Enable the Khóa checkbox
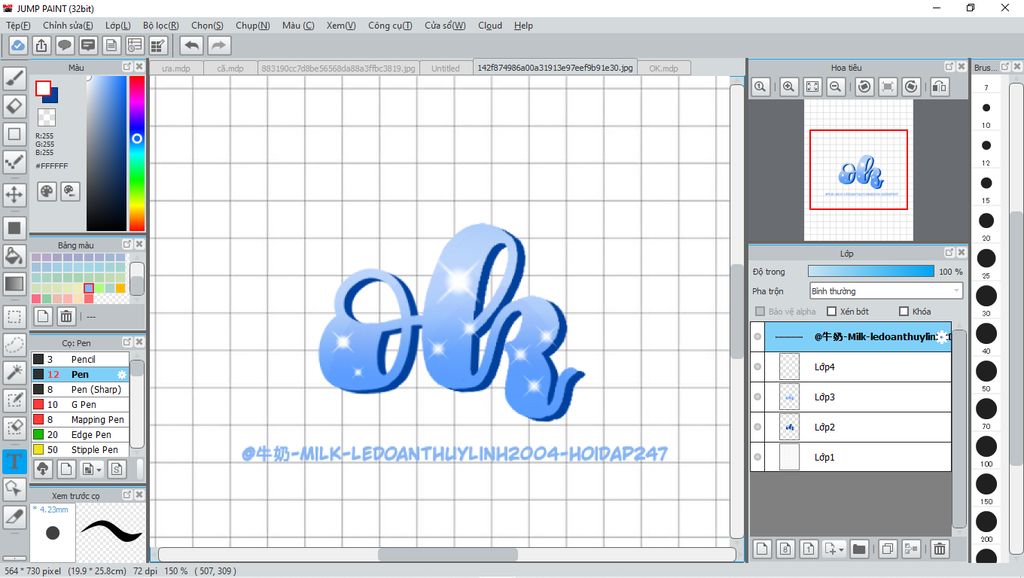Viewport: 1024px width, 578px height. coord(904,312)
